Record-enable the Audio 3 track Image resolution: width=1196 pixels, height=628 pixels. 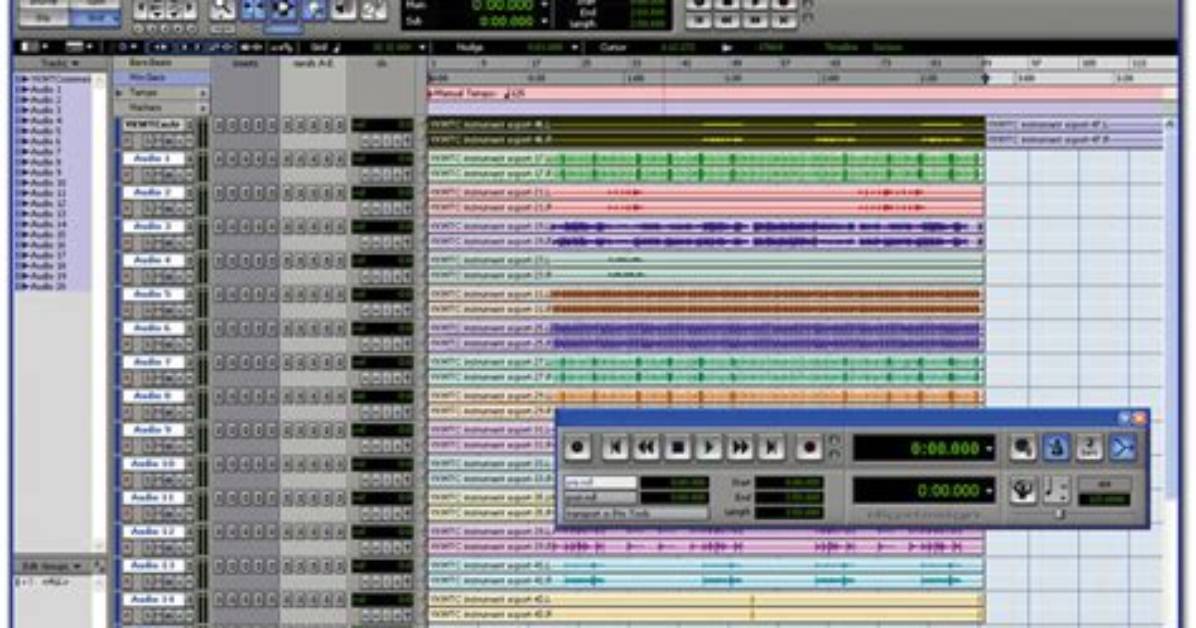click(x=127, y=243)
